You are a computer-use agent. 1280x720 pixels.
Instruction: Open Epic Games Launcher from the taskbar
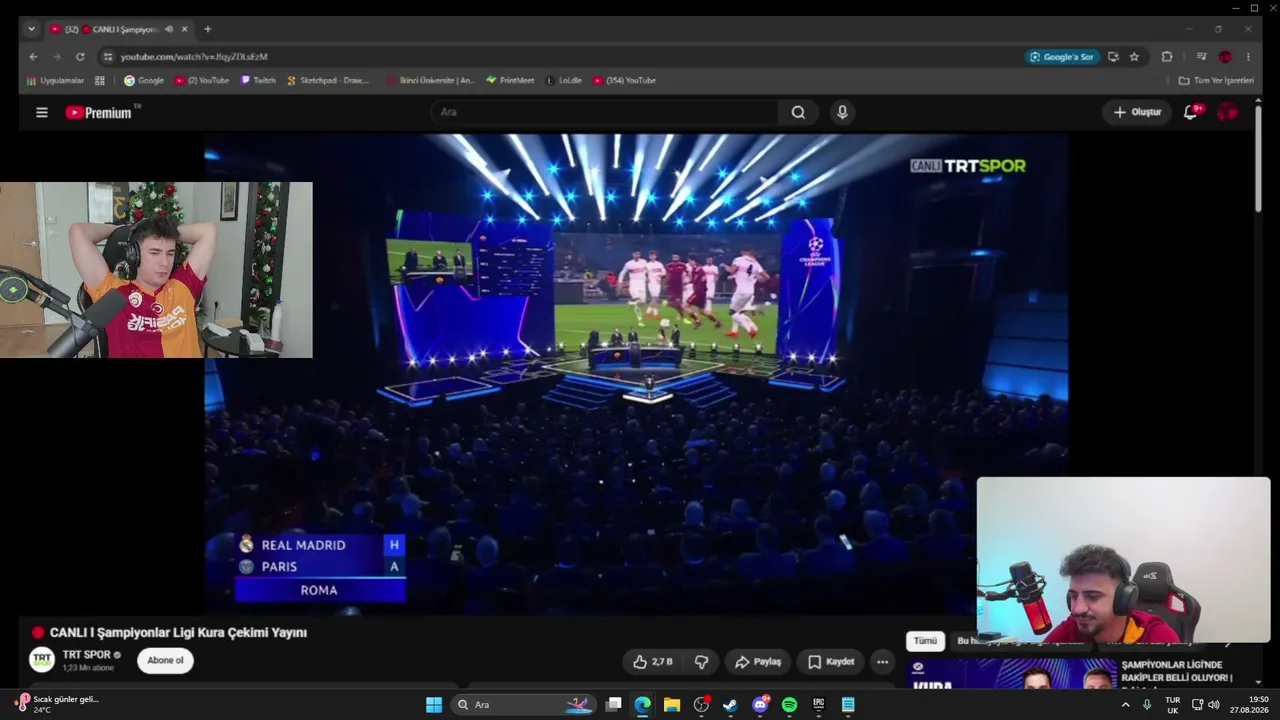pyautogui.click(x=819, y=705)
